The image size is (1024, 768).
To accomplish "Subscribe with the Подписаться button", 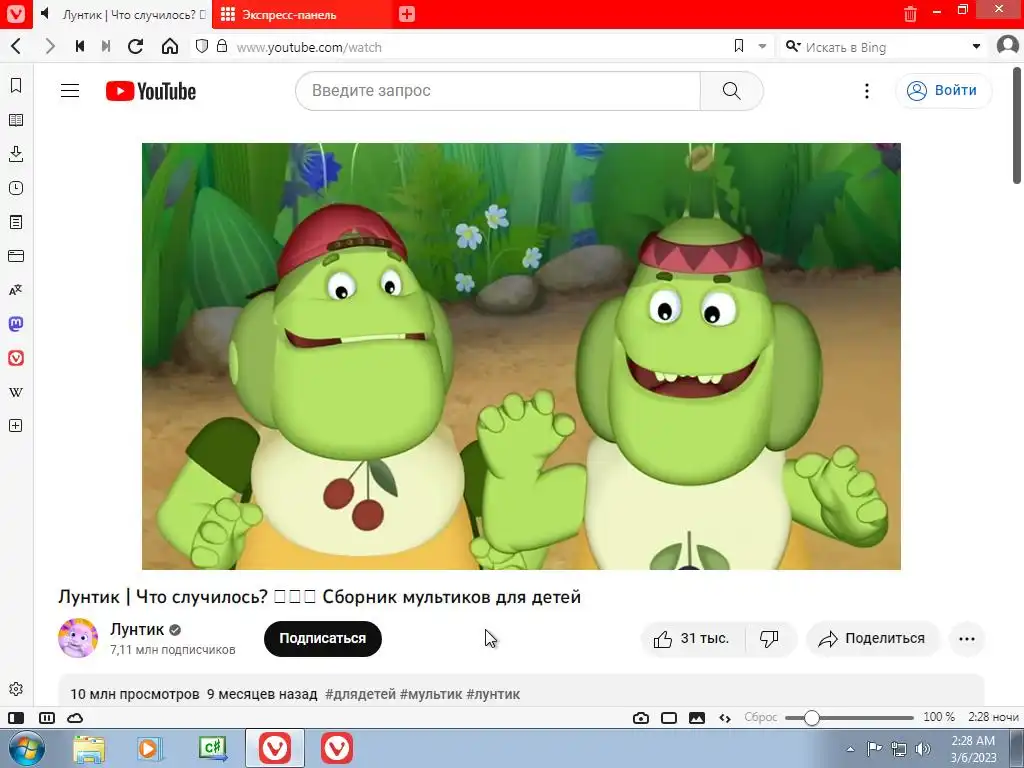I will (323, 639).
